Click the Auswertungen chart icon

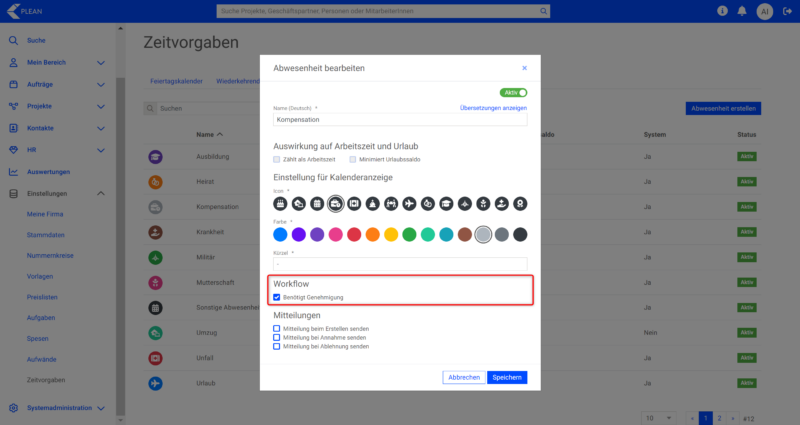click(x=13, y=172)
